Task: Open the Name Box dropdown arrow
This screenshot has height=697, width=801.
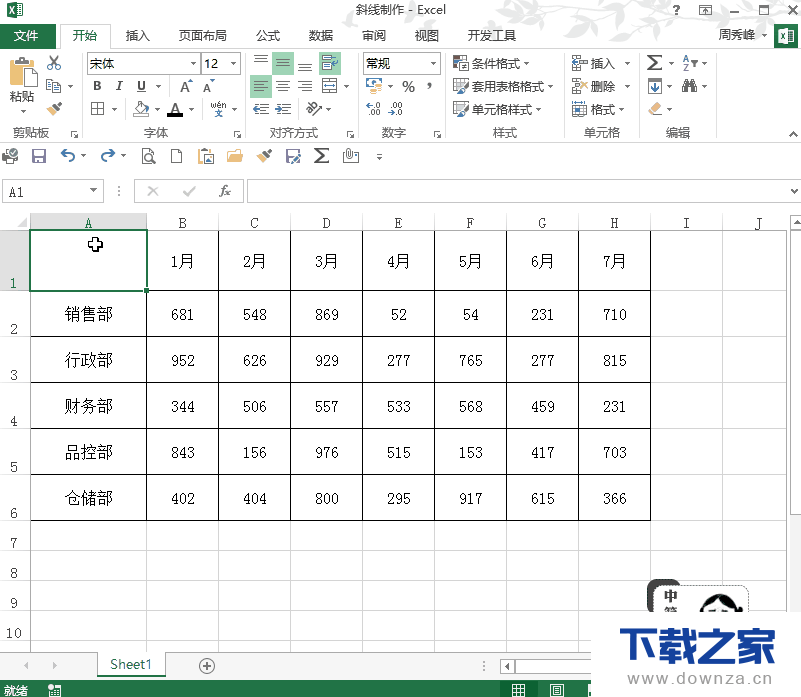Action: (x=93, y=191)
